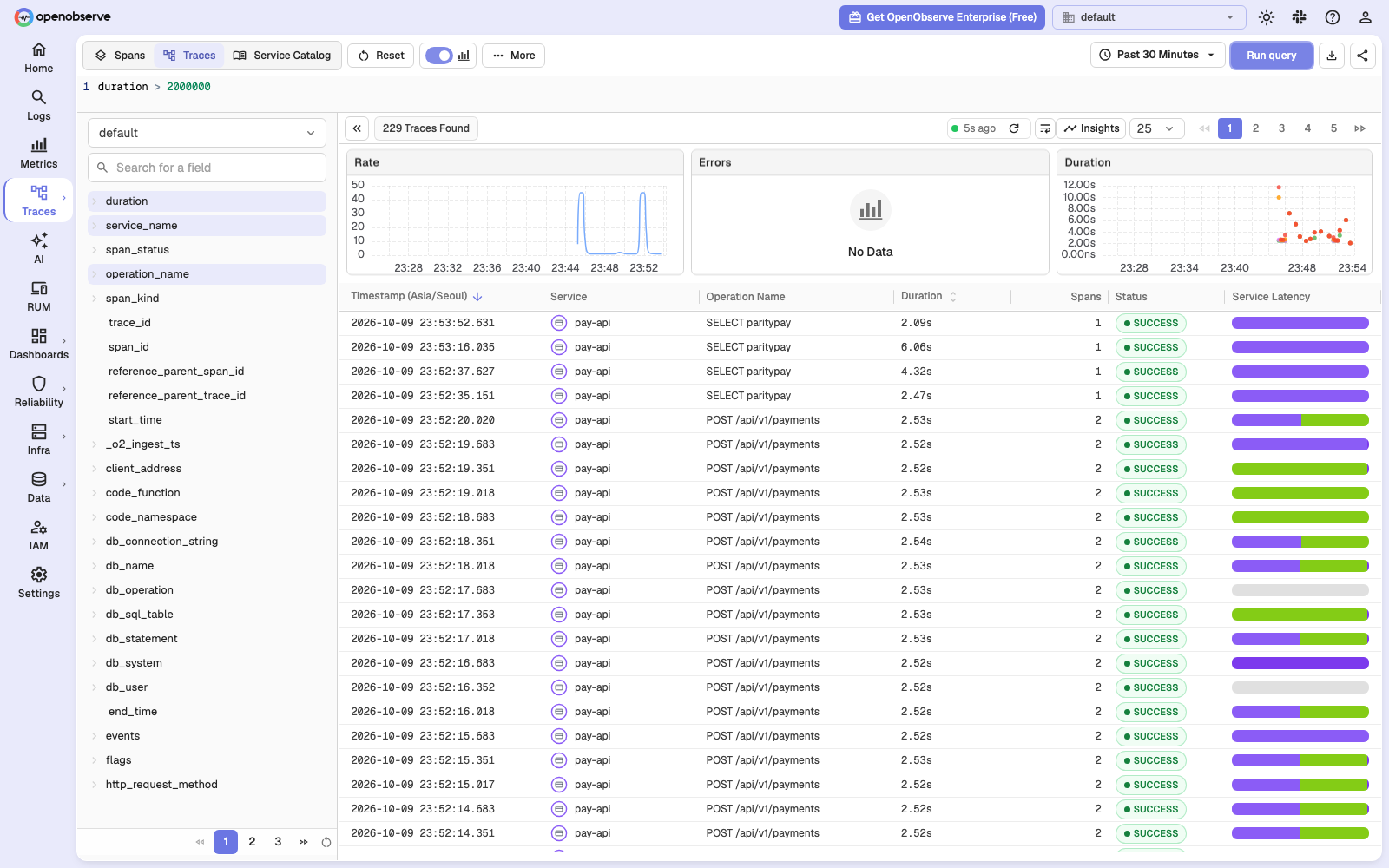
Task: Open the Insights panel
Action: tap(1091, 128)
